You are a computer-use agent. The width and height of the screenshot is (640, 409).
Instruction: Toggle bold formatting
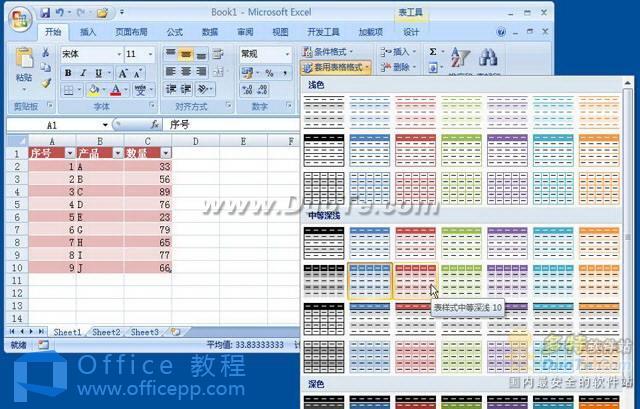[x=68, y=73]
